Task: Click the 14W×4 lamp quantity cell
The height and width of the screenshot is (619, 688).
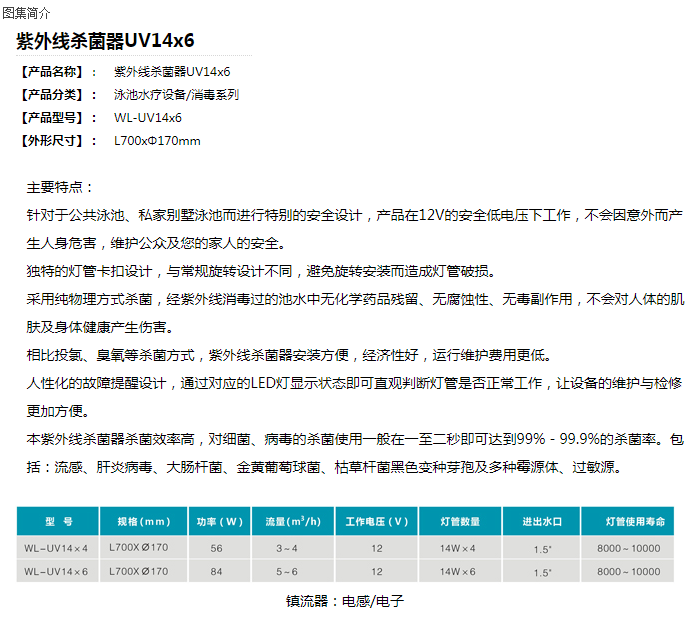Action: tap(460, 548)
